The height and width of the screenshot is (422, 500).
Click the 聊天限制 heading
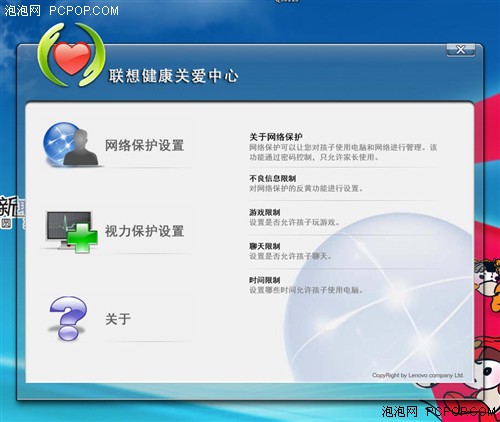(265, 246)
